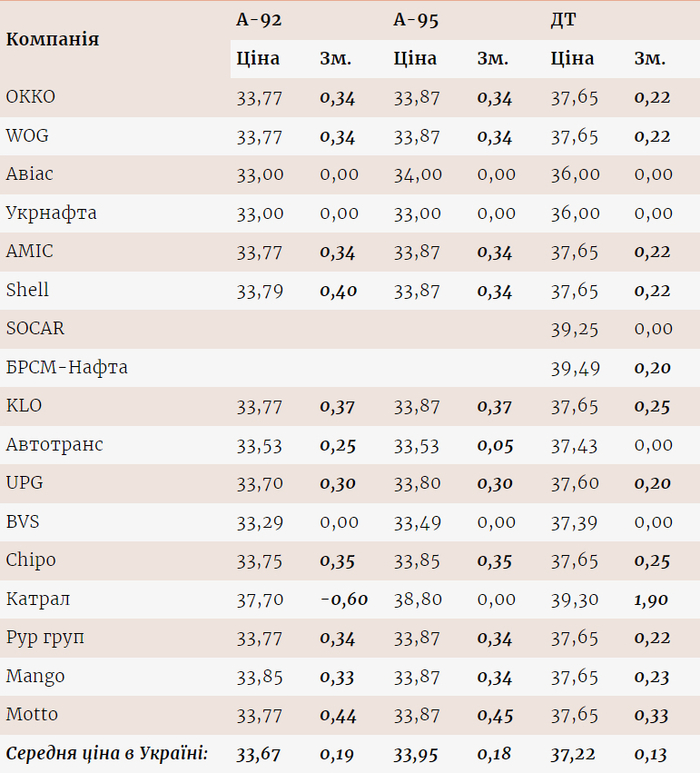700x773 pixels.
Task: Click Shell A-92 price 33,79
Action: (x=260, y=291)
